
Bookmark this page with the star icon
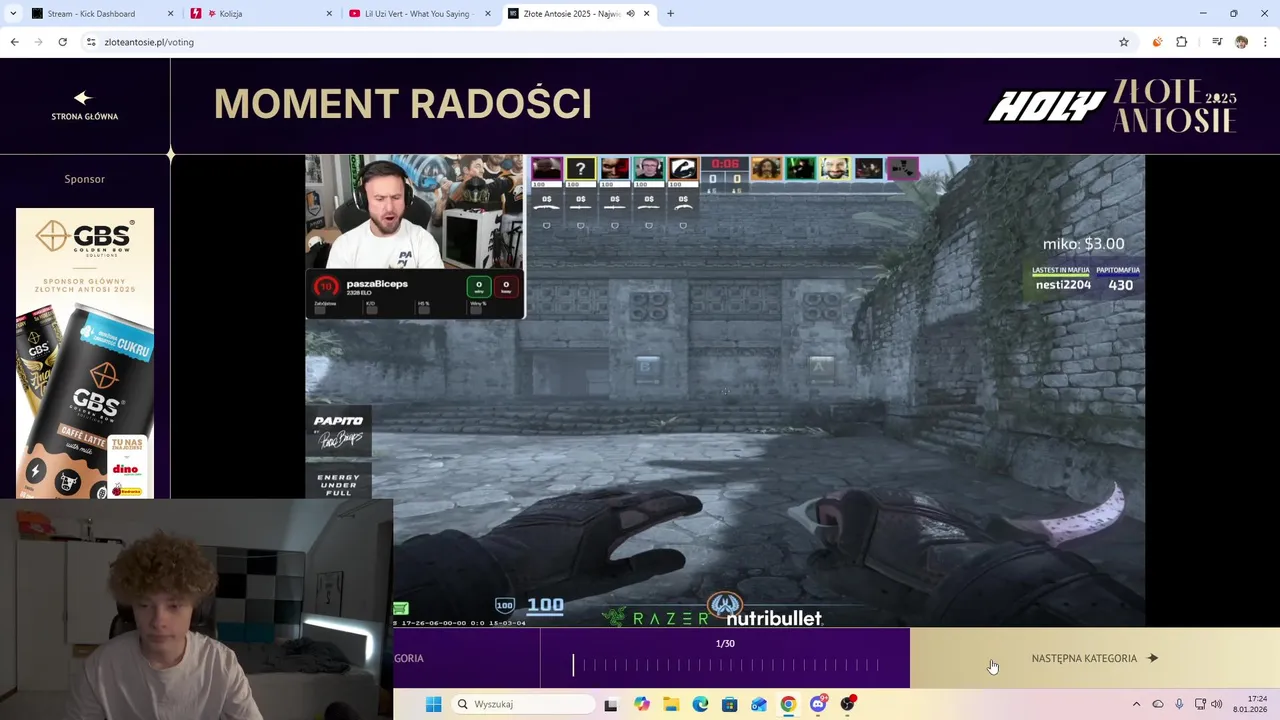tap(1124, 42)
